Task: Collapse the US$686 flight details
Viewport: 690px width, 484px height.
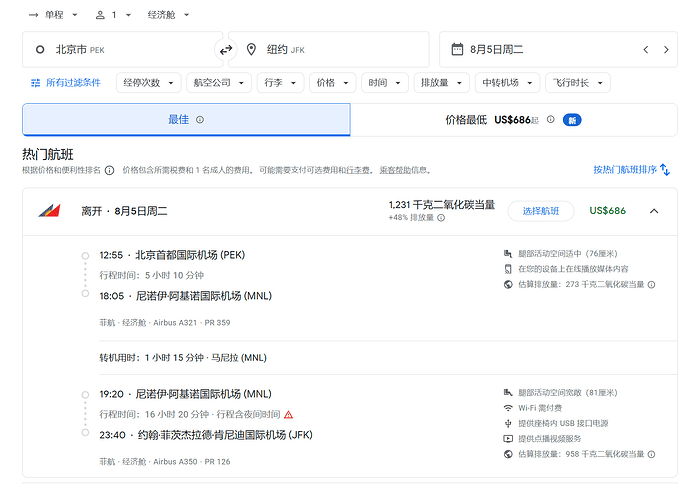Action: (x=654, y=211)
